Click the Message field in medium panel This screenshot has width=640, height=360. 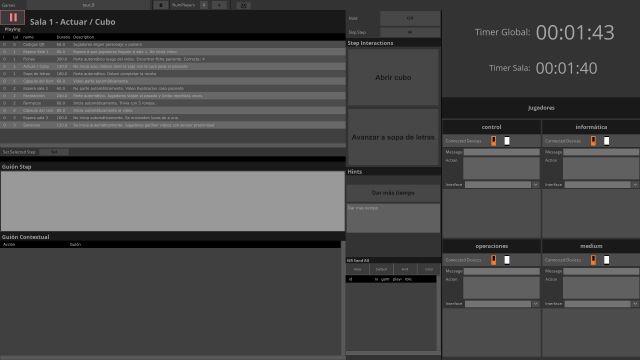click(601, 271)
